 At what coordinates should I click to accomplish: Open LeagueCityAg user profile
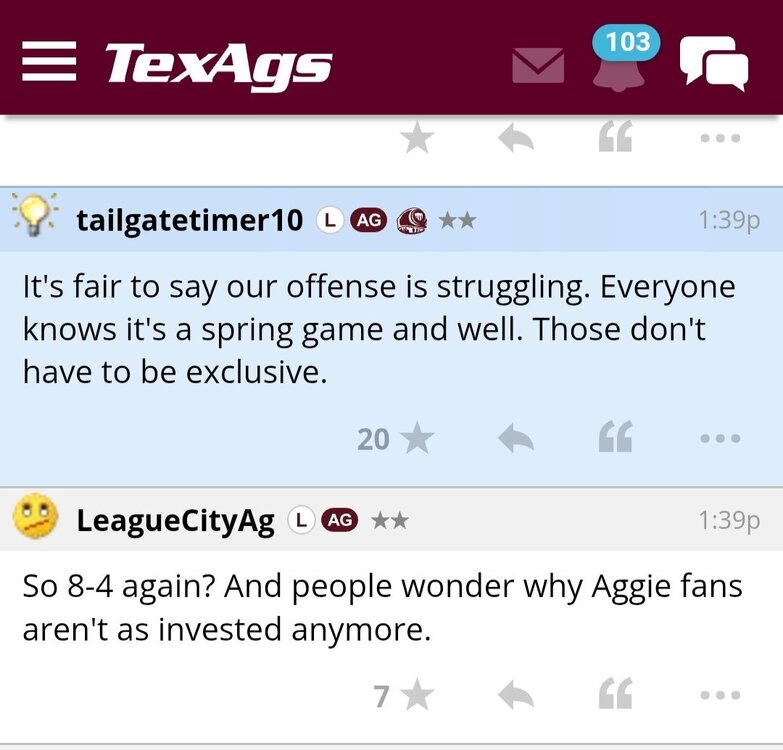[x=175, y=520]
